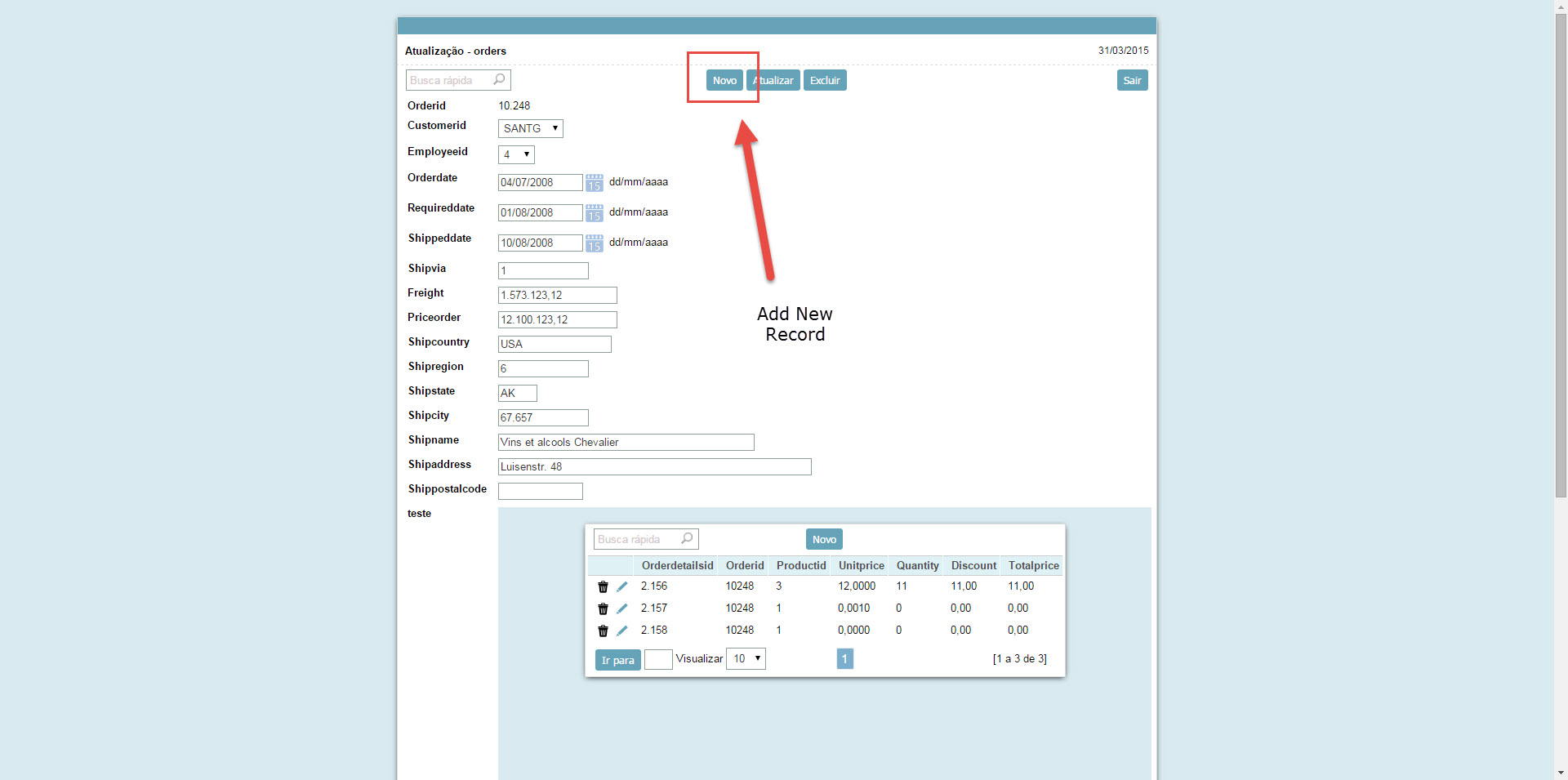Edit order detail row 2.157

tap(622, 608)
